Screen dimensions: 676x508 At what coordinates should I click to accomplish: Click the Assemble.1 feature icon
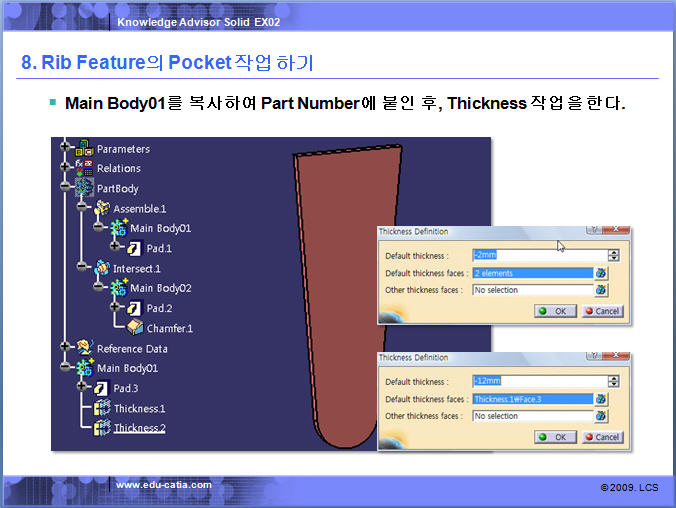point(101,208)
